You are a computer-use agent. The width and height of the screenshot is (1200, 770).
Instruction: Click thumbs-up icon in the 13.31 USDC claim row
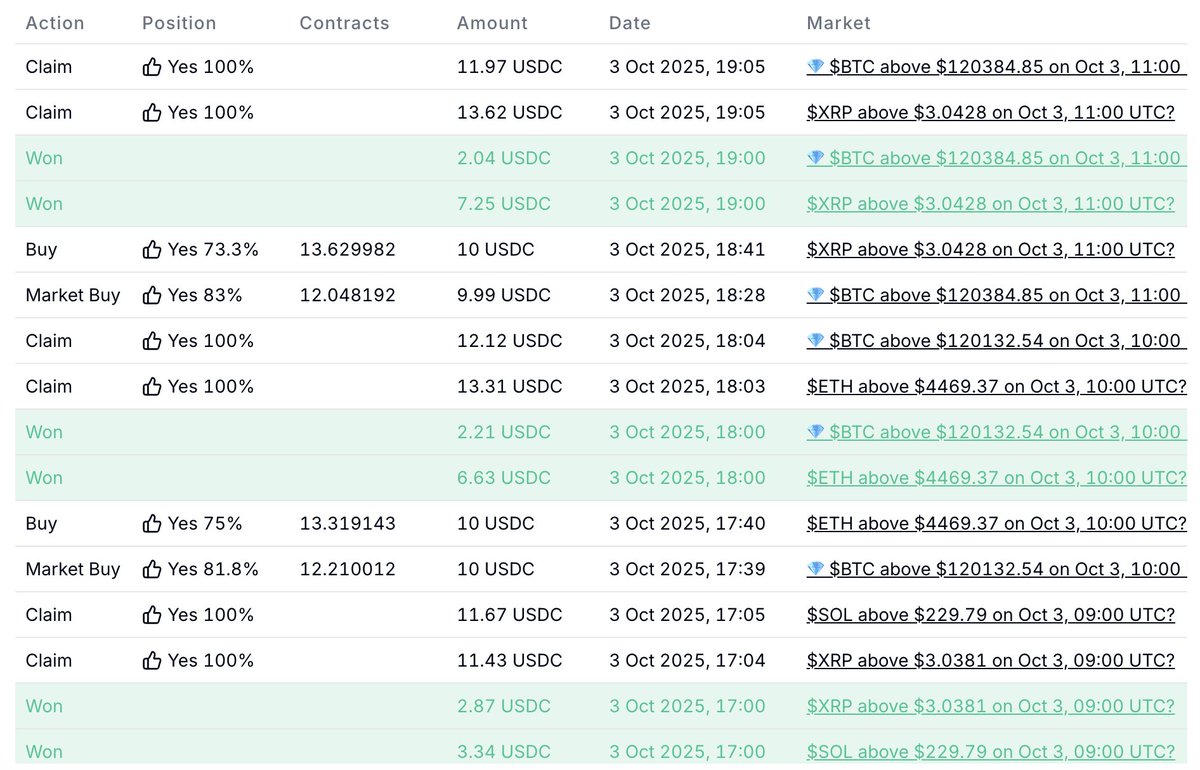[x=152, y=387]
